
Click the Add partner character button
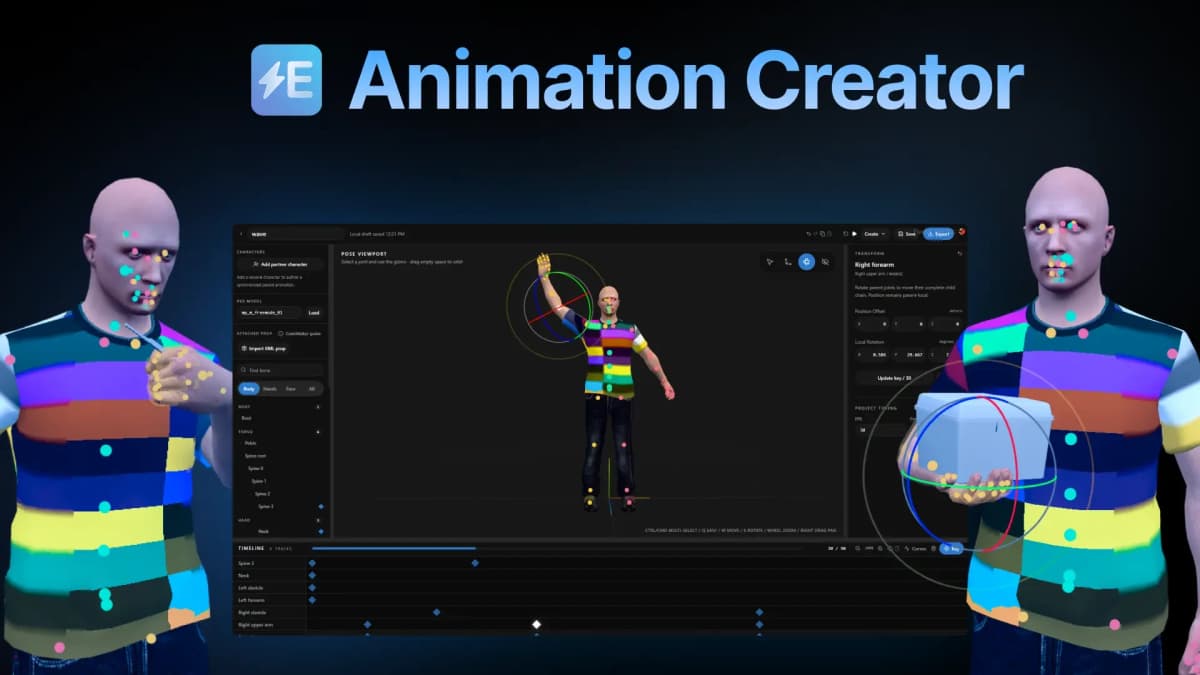[280, 264]
